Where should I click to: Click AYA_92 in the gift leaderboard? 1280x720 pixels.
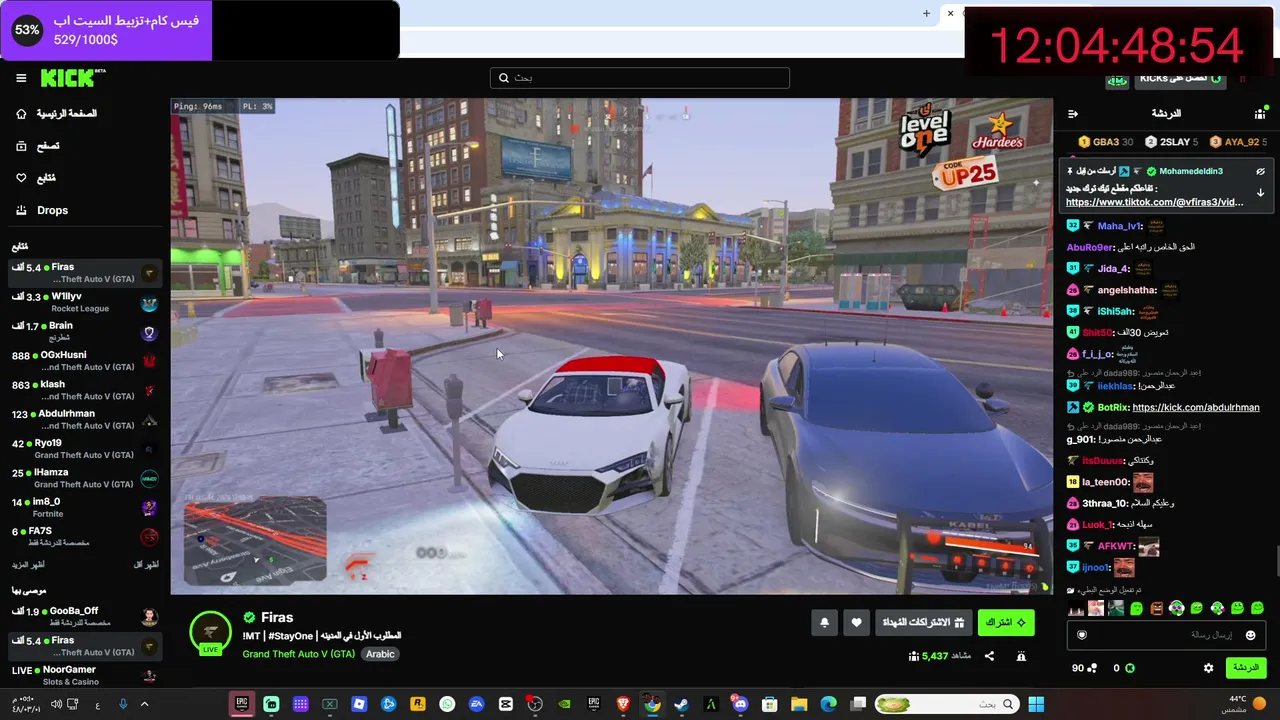[1238, 142]
